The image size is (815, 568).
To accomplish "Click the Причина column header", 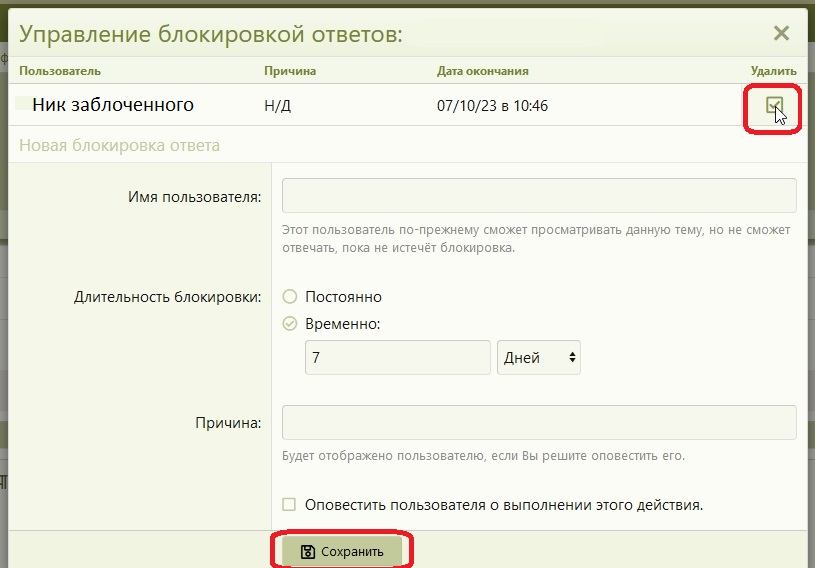I will pyautogui.click(x=290, y=71).
